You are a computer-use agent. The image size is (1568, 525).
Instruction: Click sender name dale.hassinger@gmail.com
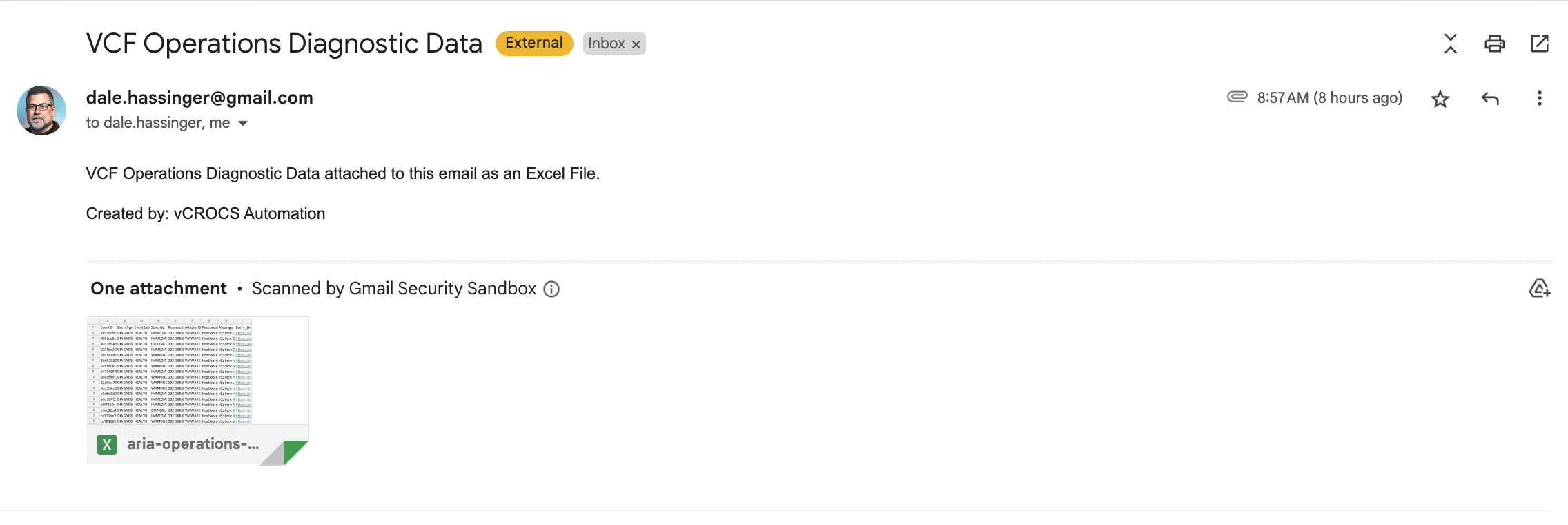(199, 97)
